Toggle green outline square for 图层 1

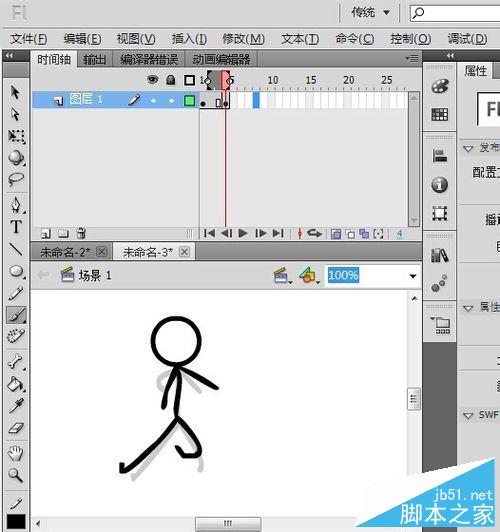point(189,100)
